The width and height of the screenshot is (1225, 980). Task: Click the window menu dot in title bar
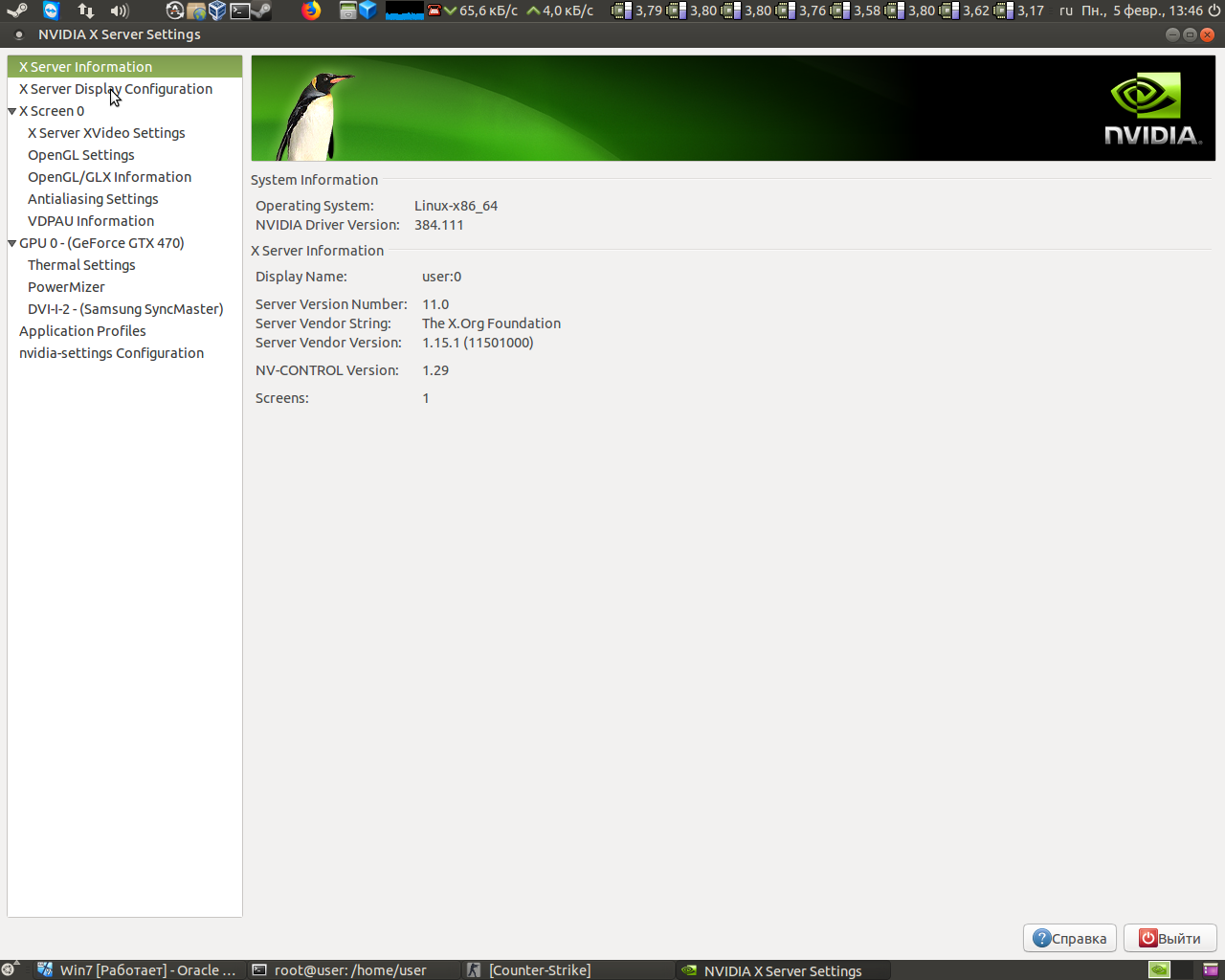coord(18,34)
